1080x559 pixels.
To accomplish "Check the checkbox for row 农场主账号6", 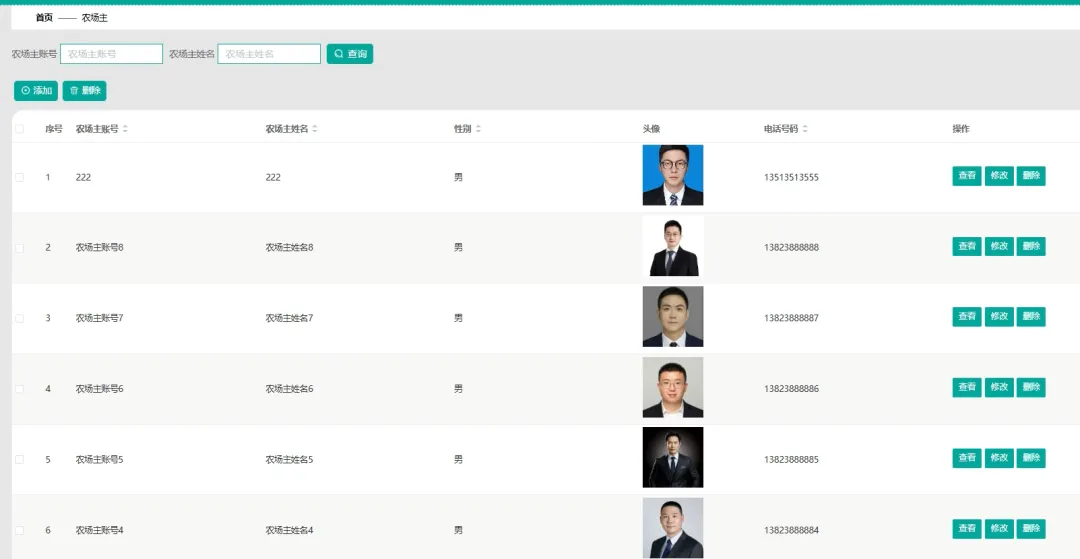I will (19, 389).
